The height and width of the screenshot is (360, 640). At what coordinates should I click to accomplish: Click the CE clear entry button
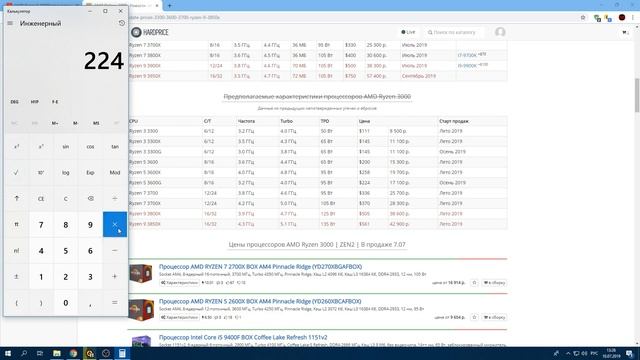pos(41,199)
